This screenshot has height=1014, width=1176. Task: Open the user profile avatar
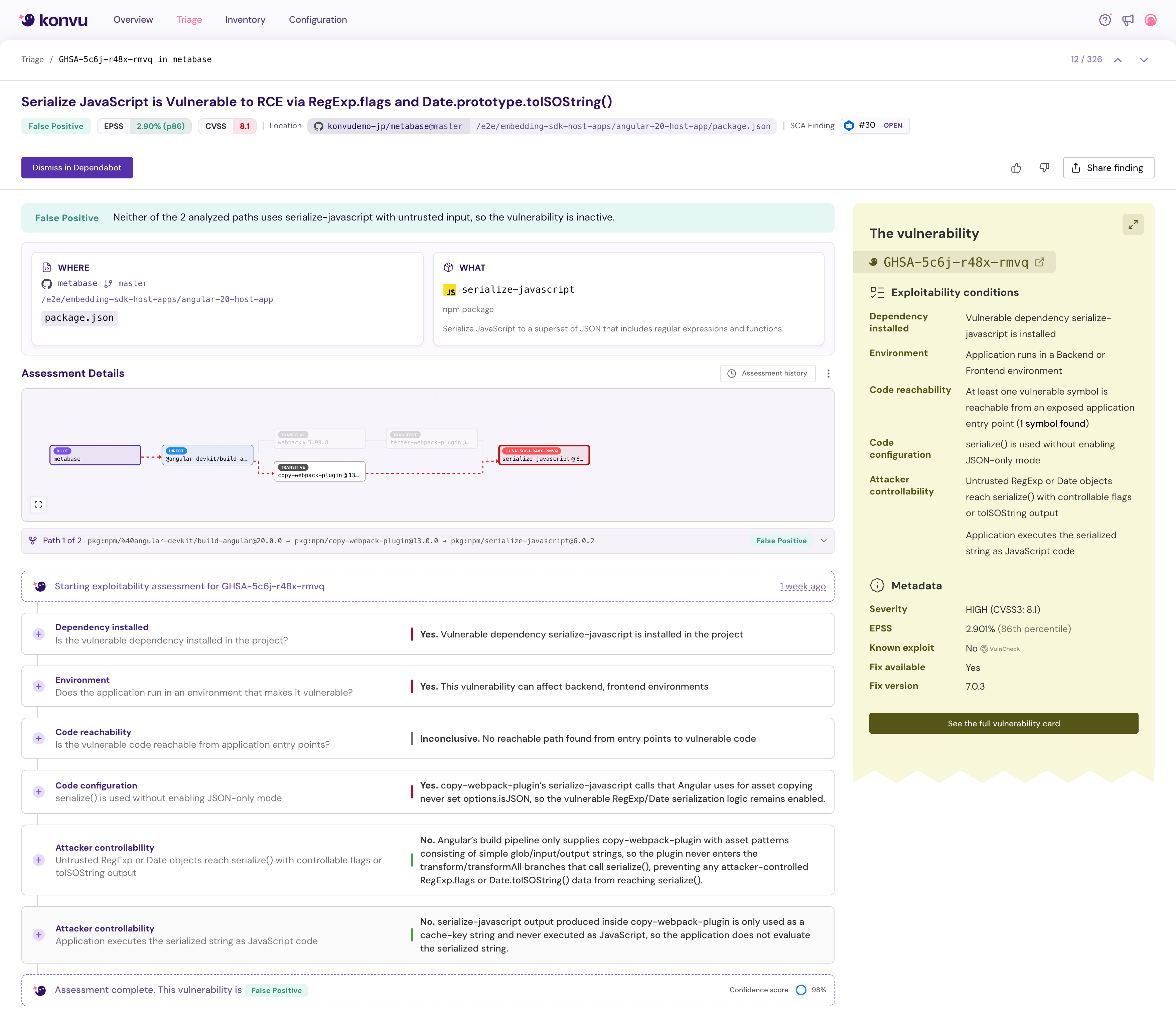coord(1151,20)
